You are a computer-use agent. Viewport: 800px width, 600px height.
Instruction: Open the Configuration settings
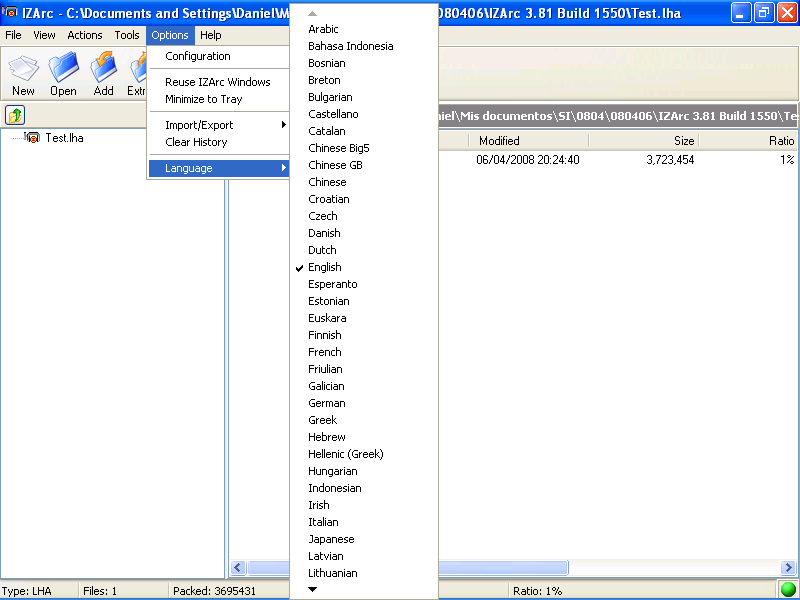(x=198, y=56)
